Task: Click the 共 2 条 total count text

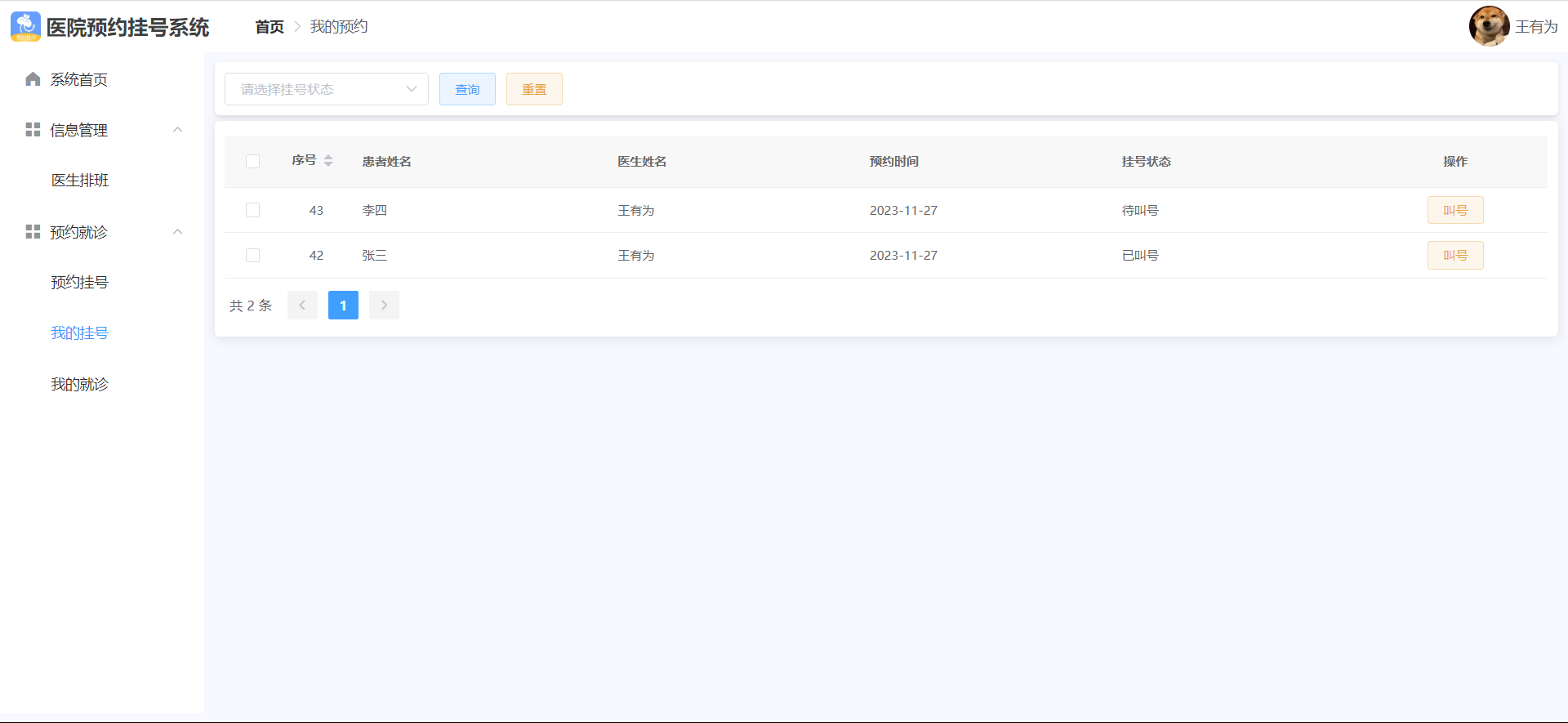Action: 251,306
